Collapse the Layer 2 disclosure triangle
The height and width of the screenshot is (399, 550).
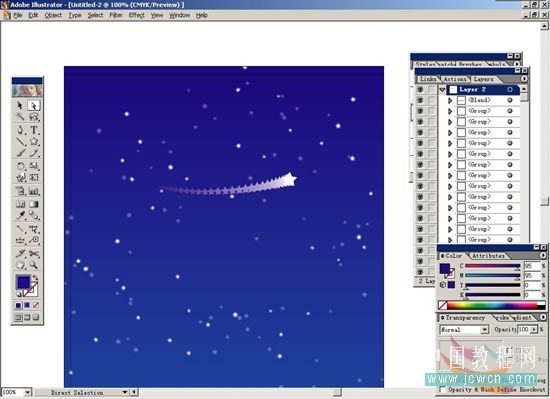[x=442, y=90]
